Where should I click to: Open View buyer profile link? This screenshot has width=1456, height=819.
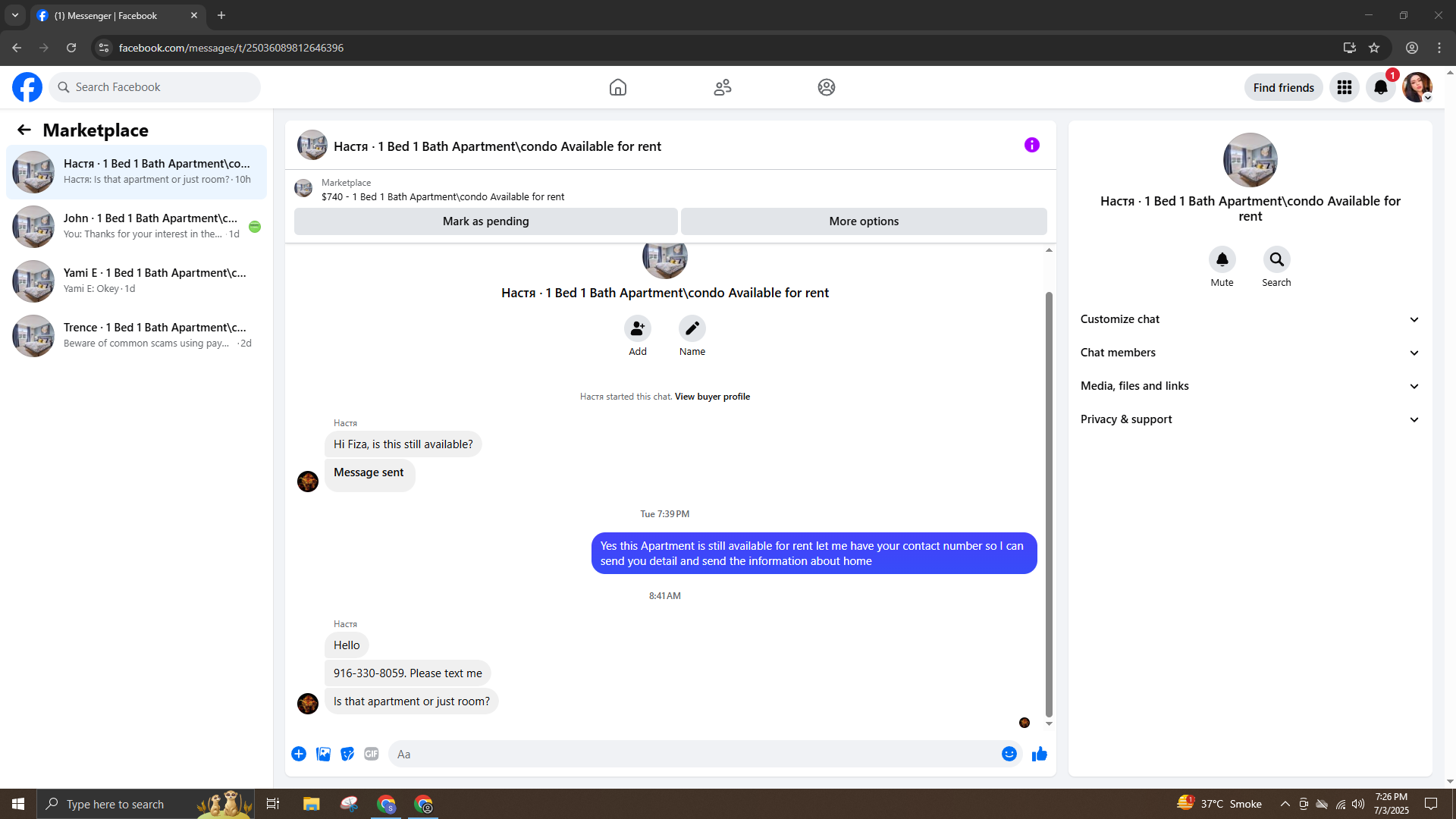[x=711, y=397]
